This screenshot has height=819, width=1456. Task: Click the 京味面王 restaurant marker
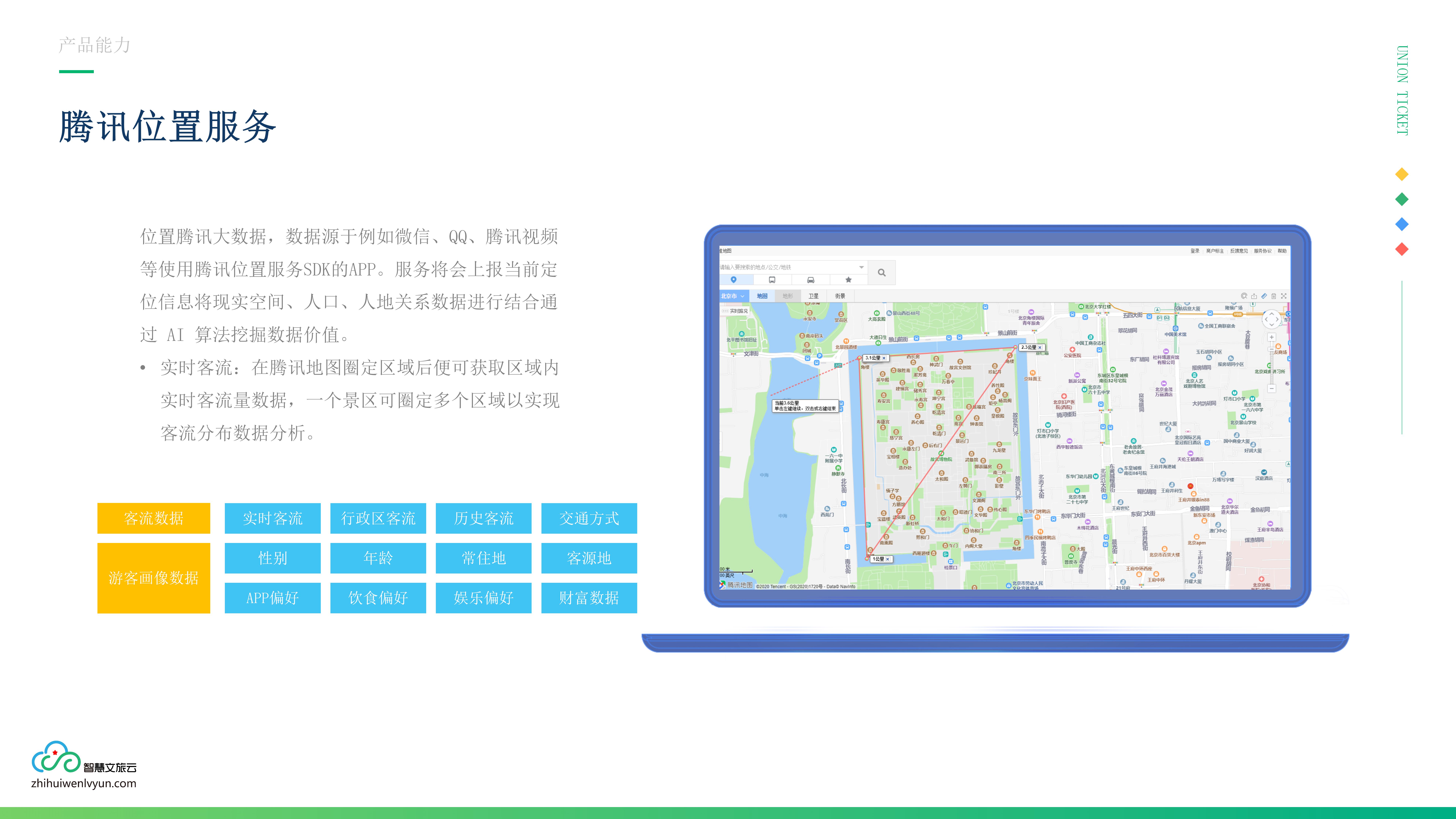1033,373
